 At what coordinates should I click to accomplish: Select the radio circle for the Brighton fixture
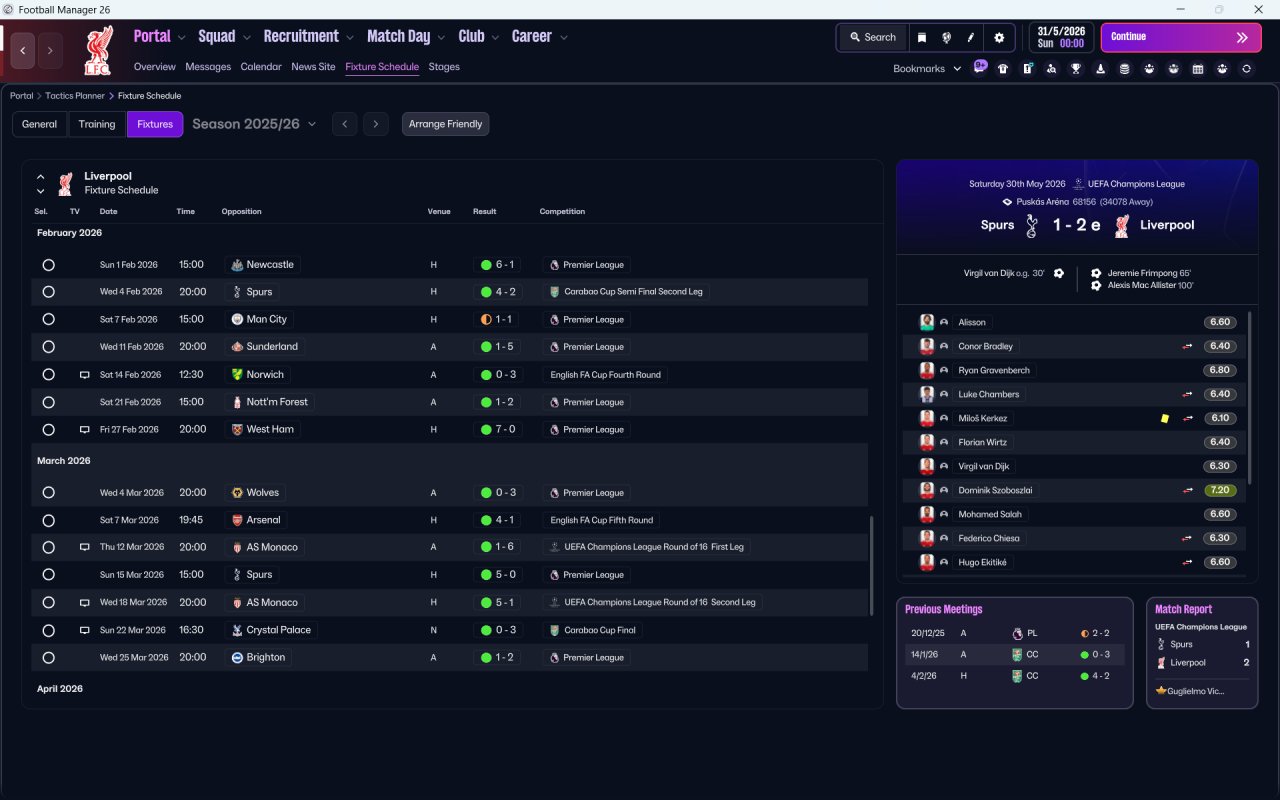click(48, 658)
